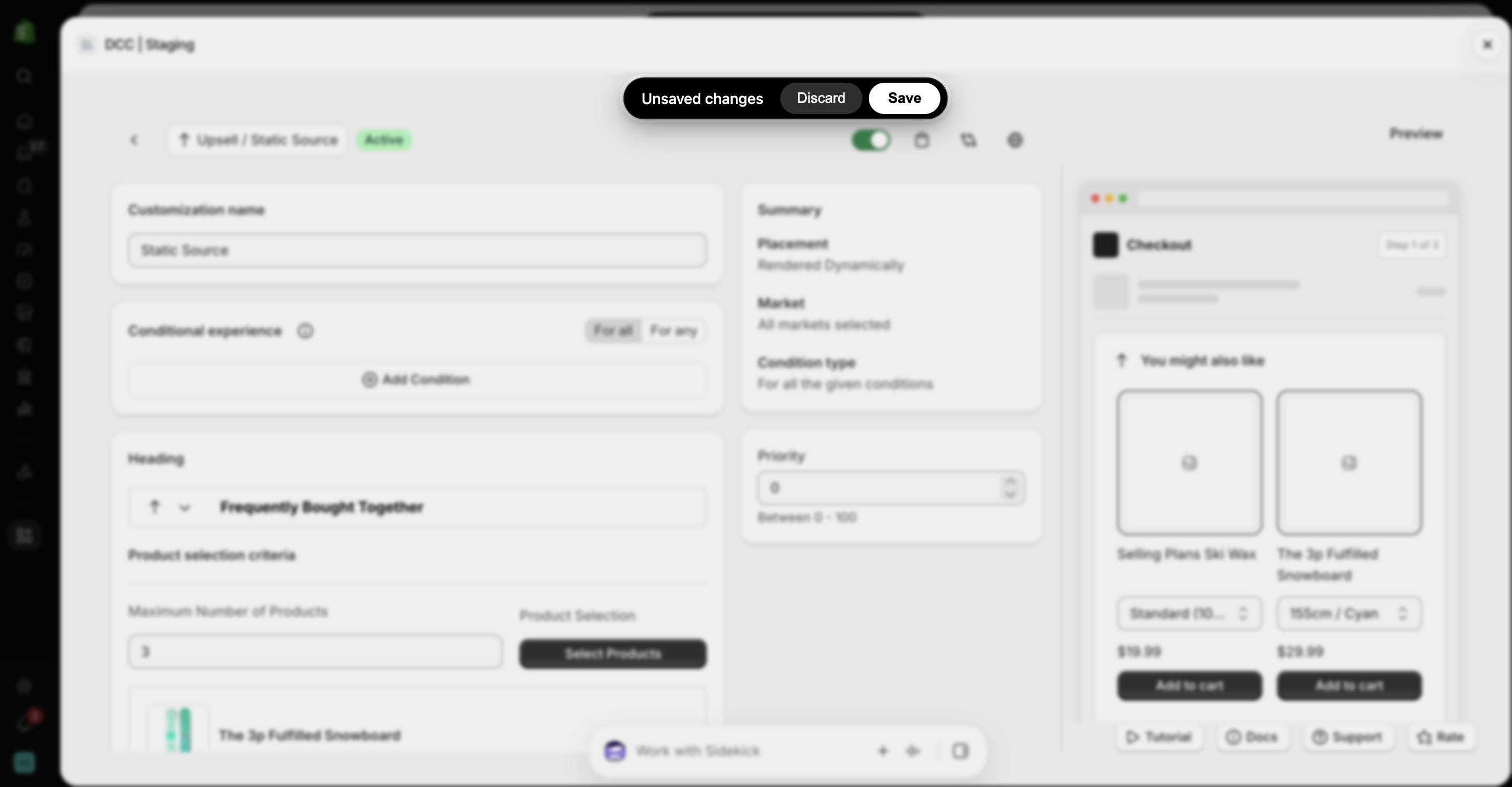Image resolution: width=1512 pixels, height=787 pixels.
Task: Save the unsaved changes
Action: [x=904, y=98]
